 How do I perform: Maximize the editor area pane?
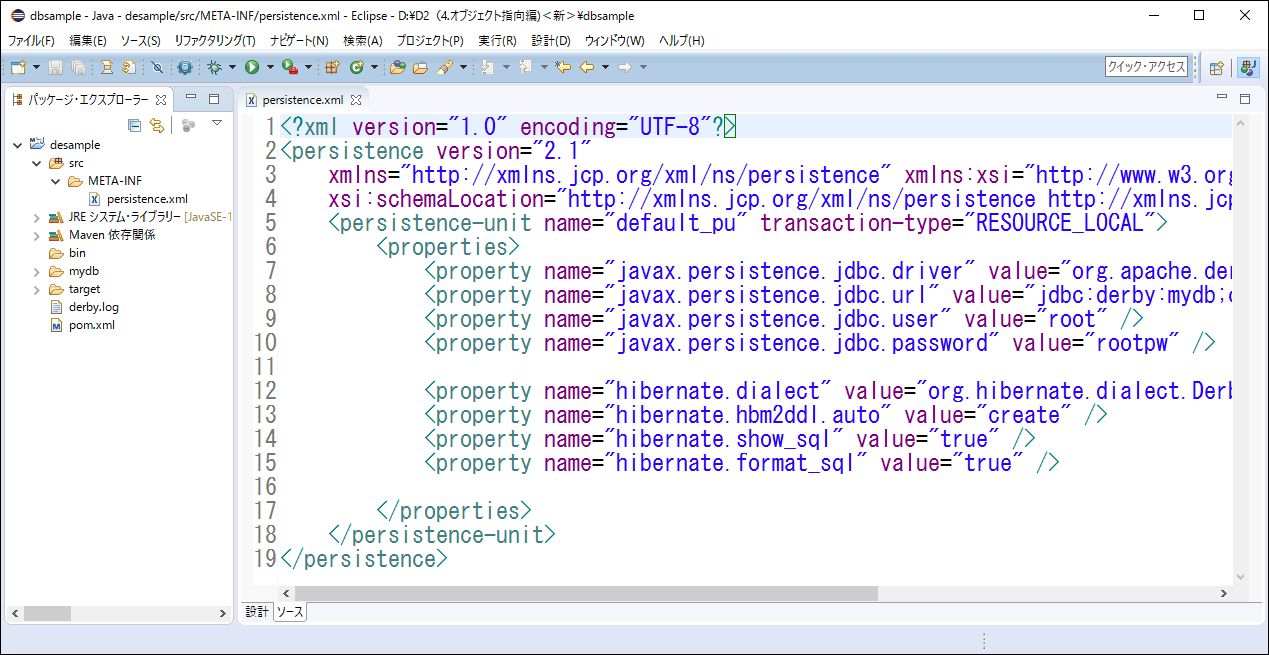click(1245, 99)
